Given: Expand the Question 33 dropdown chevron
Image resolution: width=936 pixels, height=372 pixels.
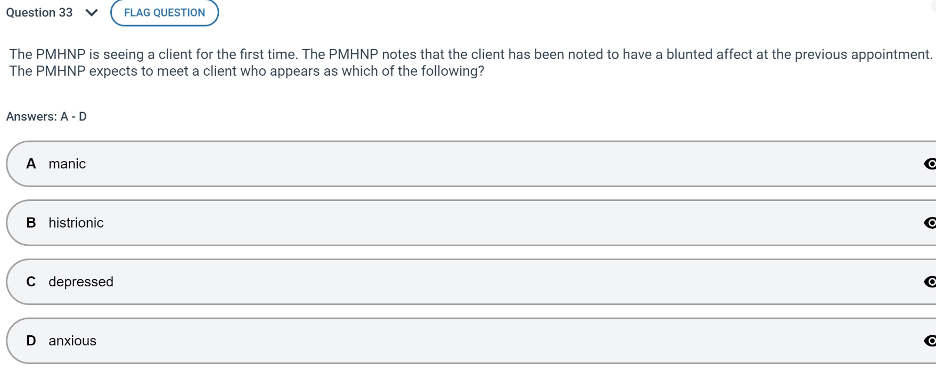Looking at the screenshot, I should (91, 13).
